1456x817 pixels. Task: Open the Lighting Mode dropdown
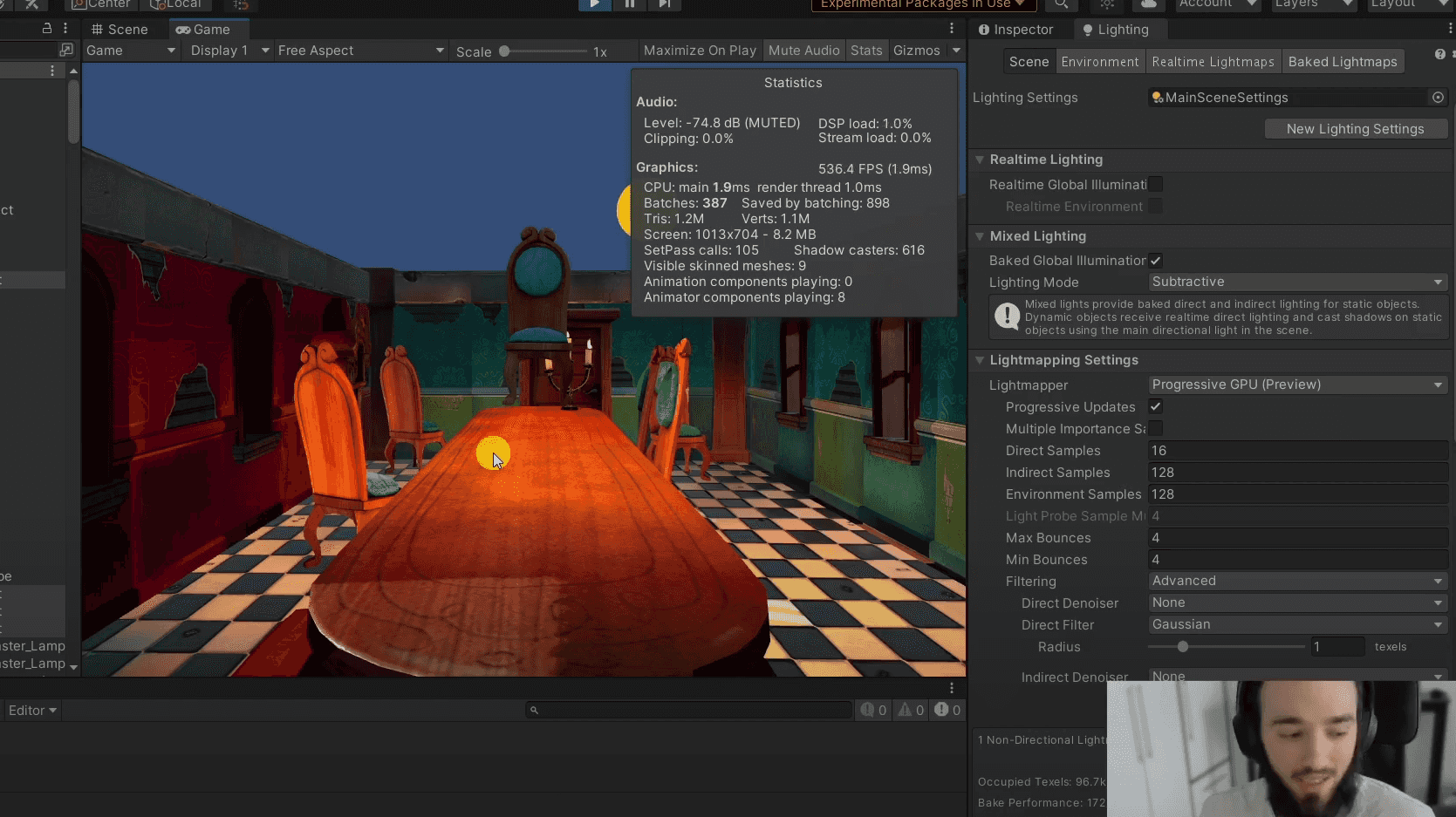[x=1295, y=282]
